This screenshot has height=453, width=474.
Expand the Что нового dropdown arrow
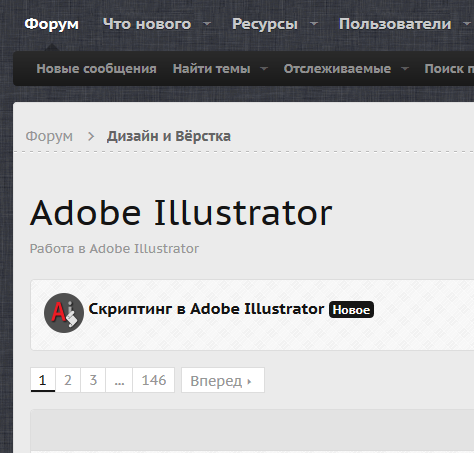point(207,24)
